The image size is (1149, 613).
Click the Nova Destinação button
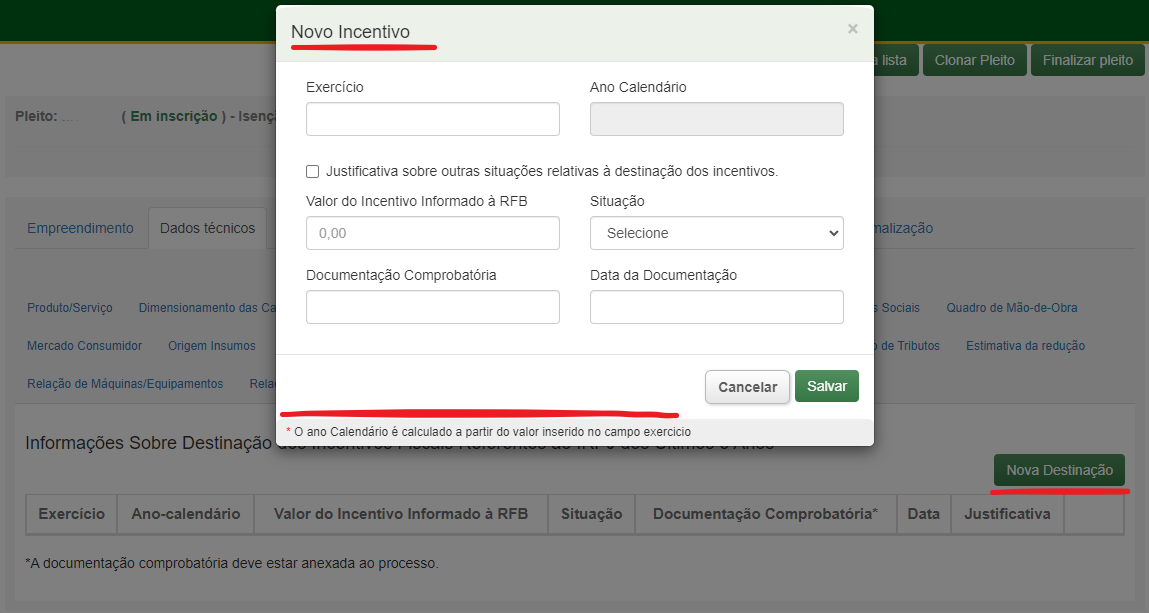tap(1059, 470)
